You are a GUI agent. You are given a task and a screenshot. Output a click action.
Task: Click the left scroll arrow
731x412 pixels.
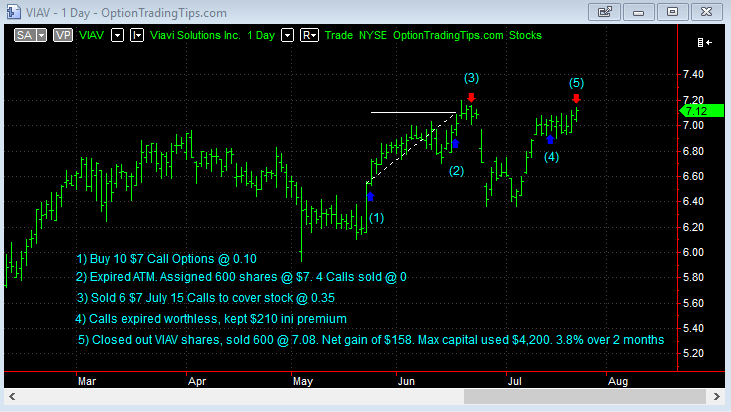click(12, 397)
